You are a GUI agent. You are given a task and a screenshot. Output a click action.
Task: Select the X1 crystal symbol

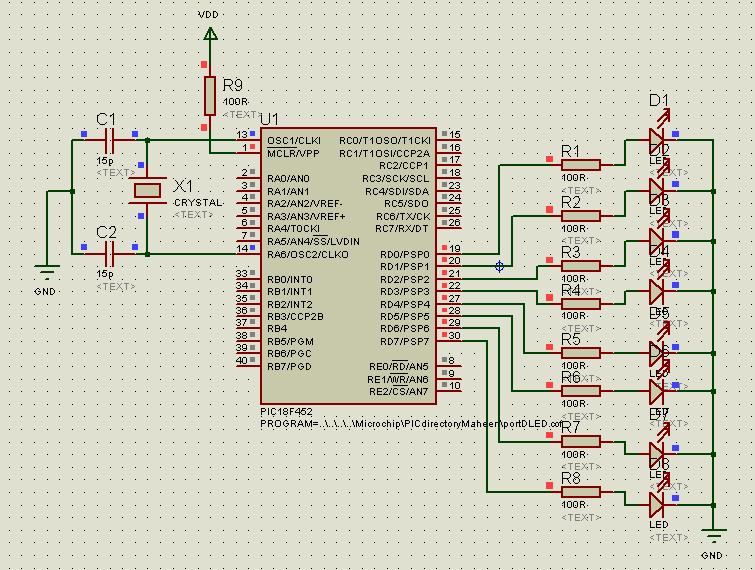click(x=147, y=191)
